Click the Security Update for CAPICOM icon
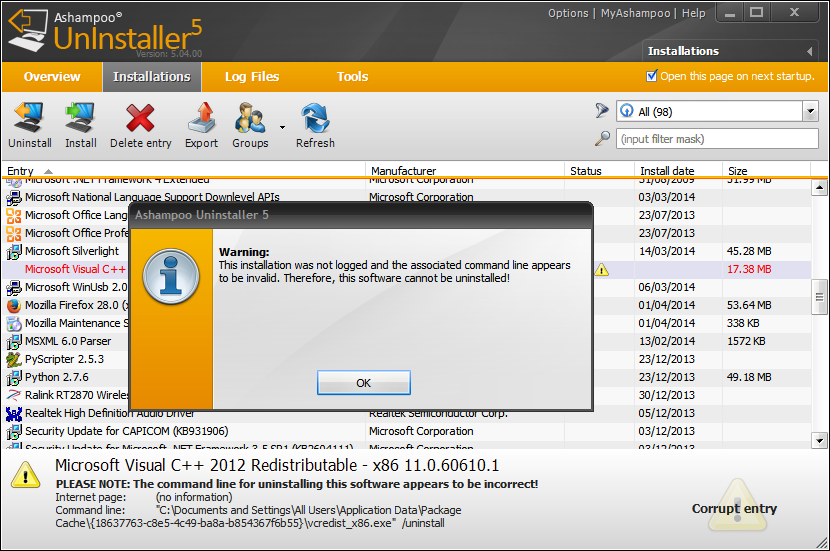Viewport: 830px width, 551px height. coord(14,431)
